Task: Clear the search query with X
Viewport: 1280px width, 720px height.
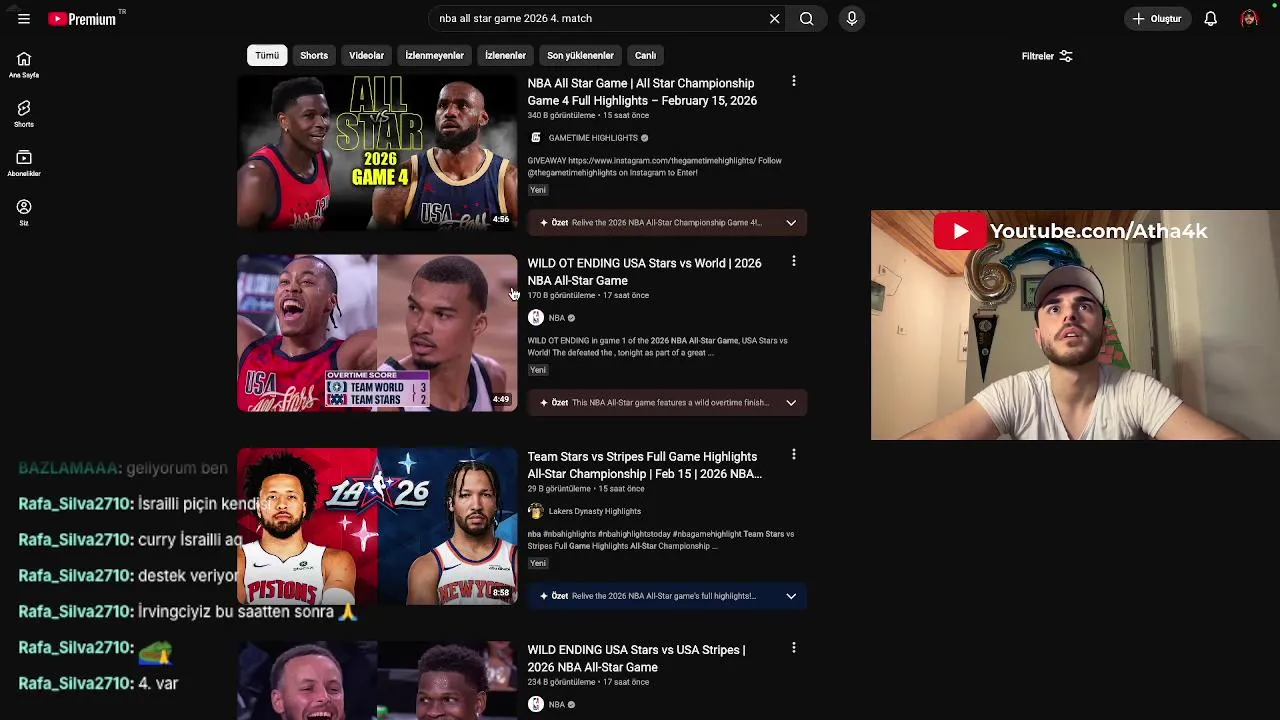Action: [774, 18]
